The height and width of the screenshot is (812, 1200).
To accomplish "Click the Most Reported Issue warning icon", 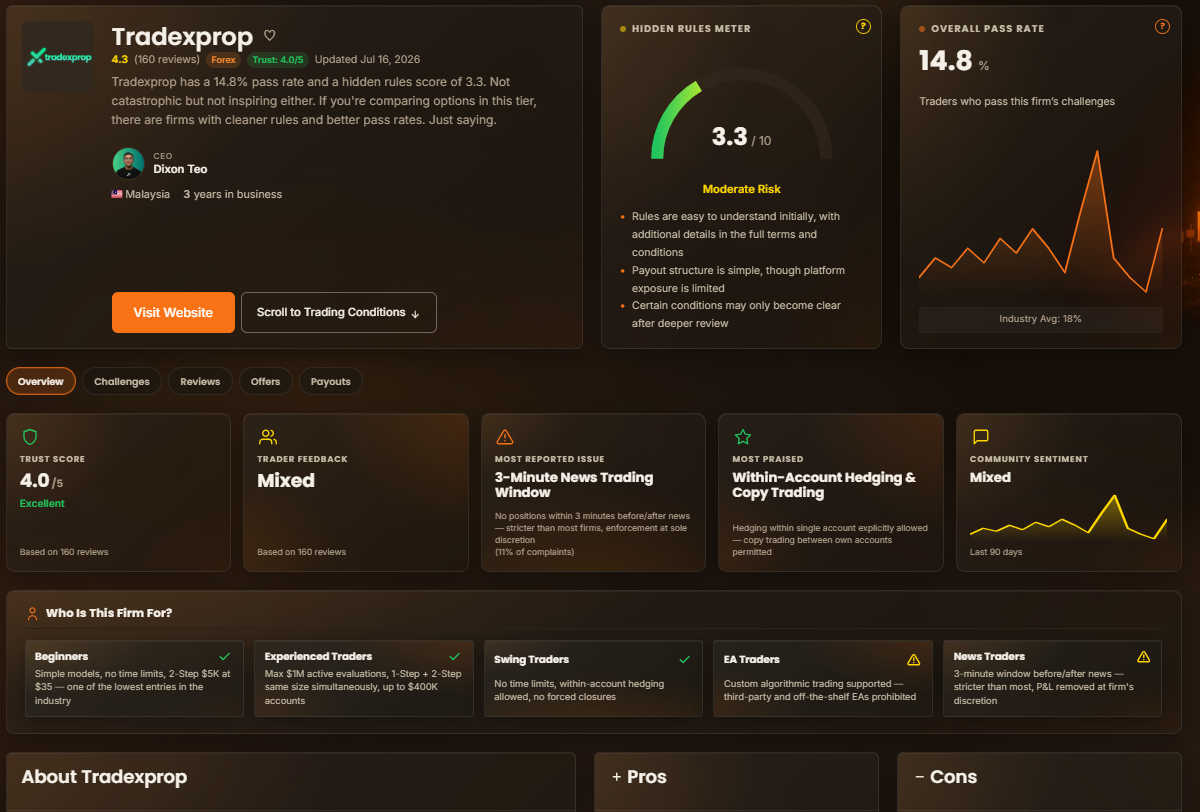I will pos(504,437).
